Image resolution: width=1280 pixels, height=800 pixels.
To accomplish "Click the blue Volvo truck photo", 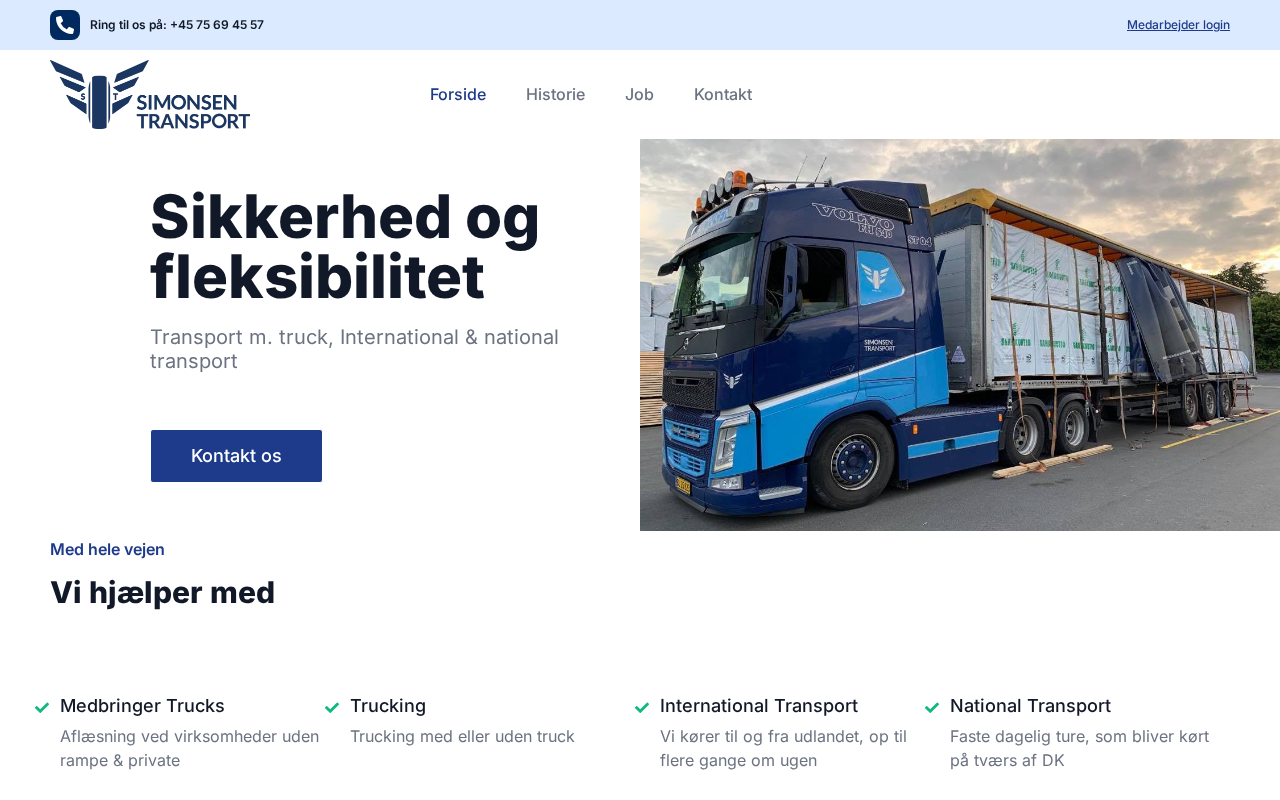I will (960, 335).
